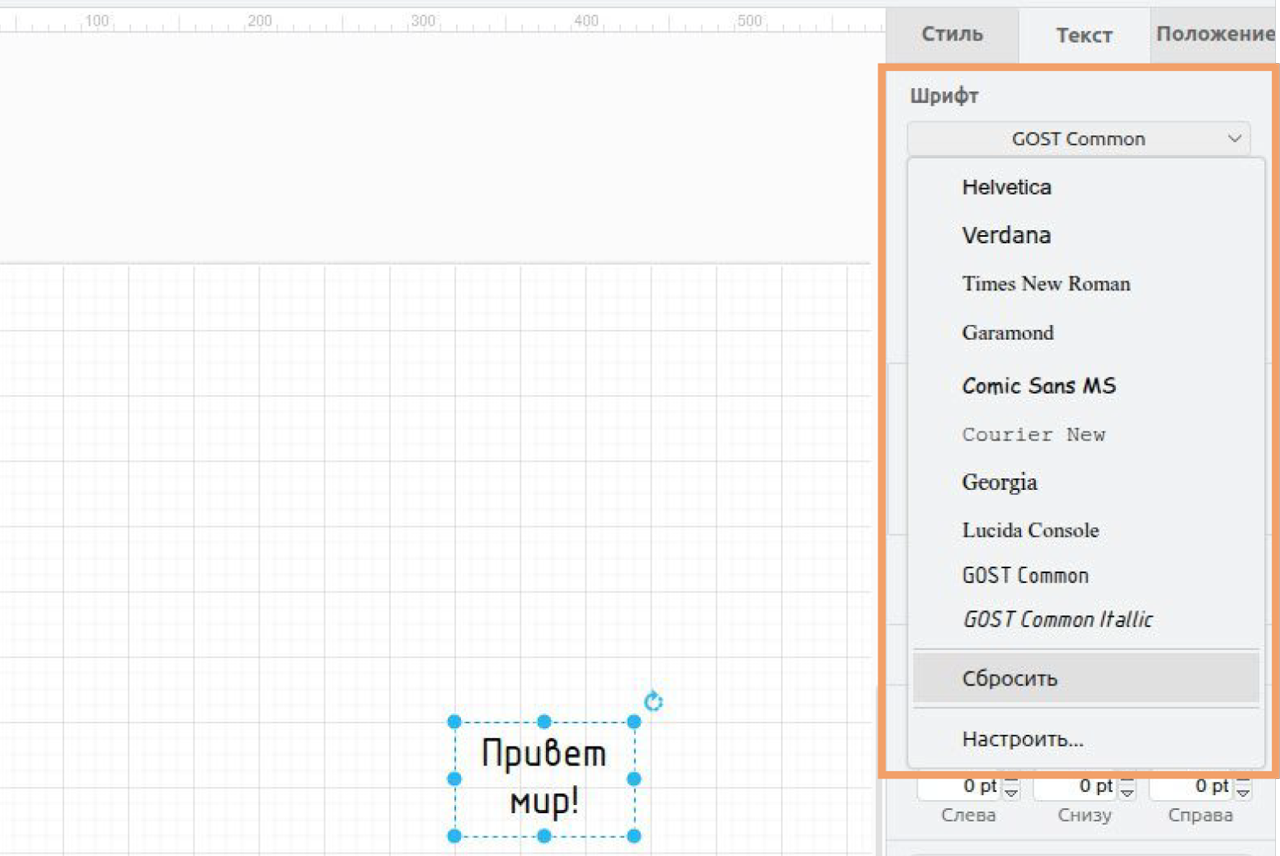Click the left-middle resize handle of the text box

coord(454,778)
